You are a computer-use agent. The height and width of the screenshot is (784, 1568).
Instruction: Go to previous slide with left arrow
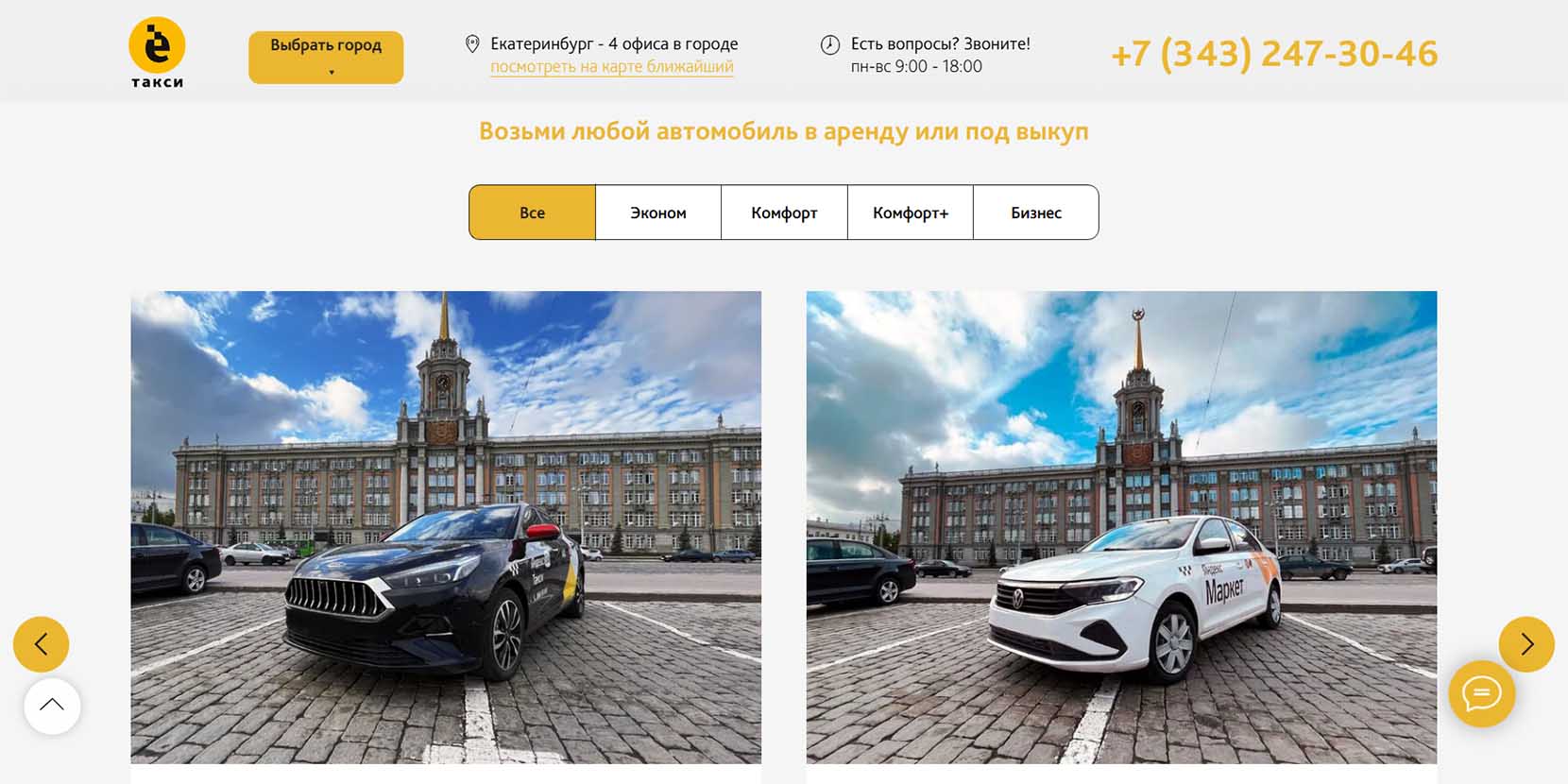pyautogui.click(x=41, y=644)
